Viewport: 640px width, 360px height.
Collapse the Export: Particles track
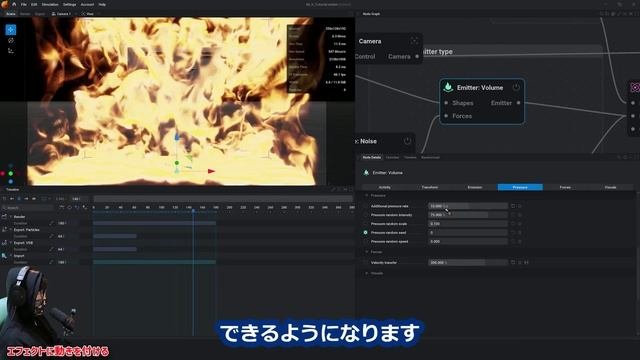coord(11,230)
